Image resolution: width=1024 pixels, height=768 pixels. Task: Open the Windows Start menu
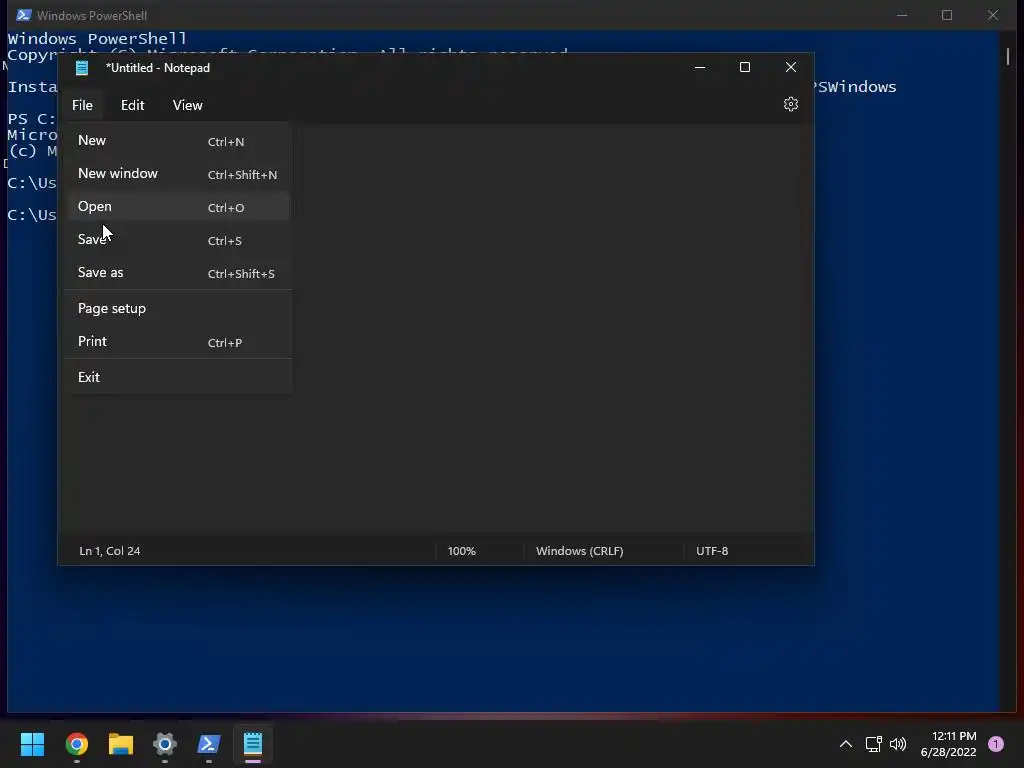pos(32,744)
